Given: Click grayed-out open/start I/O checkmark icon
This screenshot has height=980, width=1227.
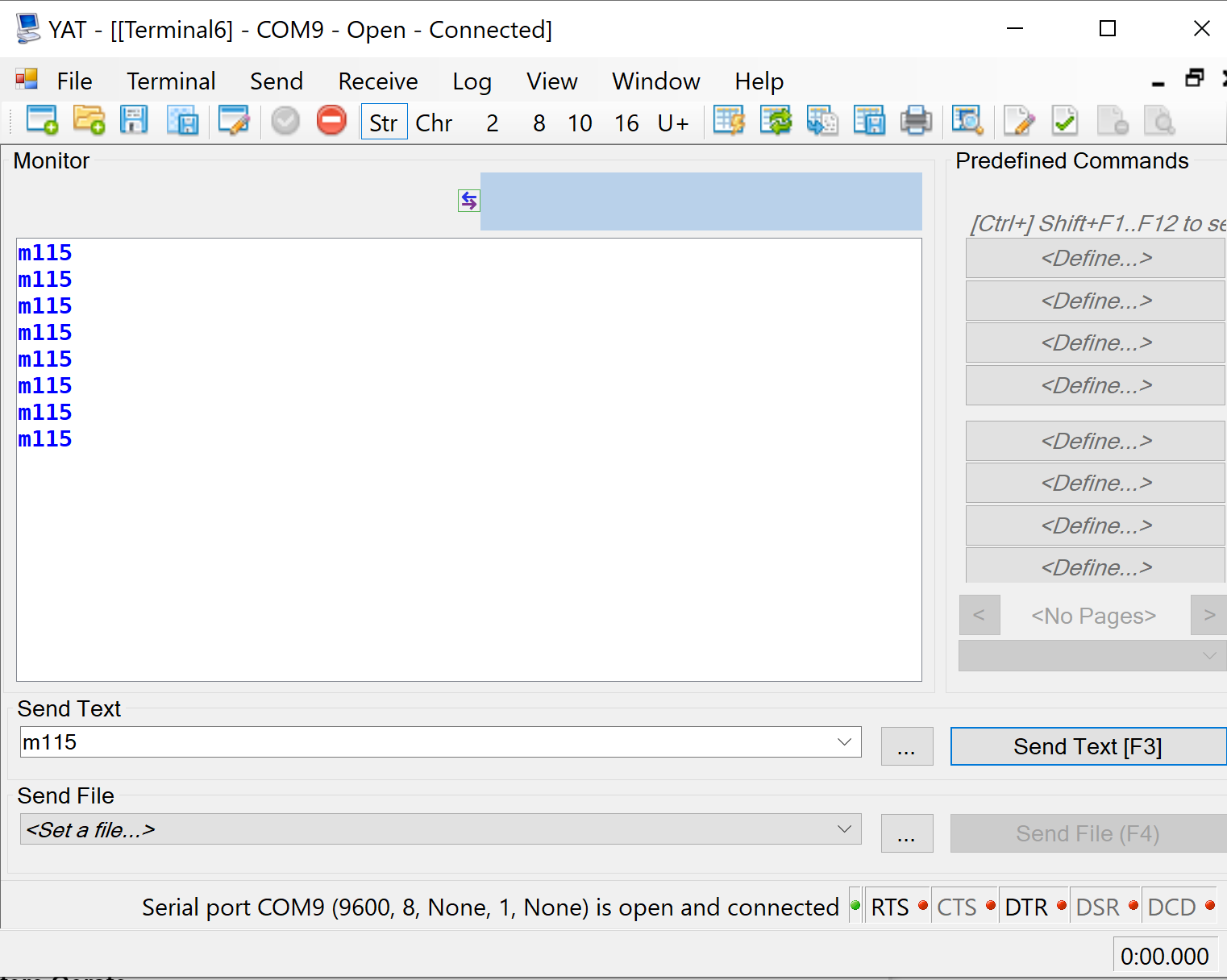Looking at the screenshot, I should pyautogui.click(x=285, y=121).
